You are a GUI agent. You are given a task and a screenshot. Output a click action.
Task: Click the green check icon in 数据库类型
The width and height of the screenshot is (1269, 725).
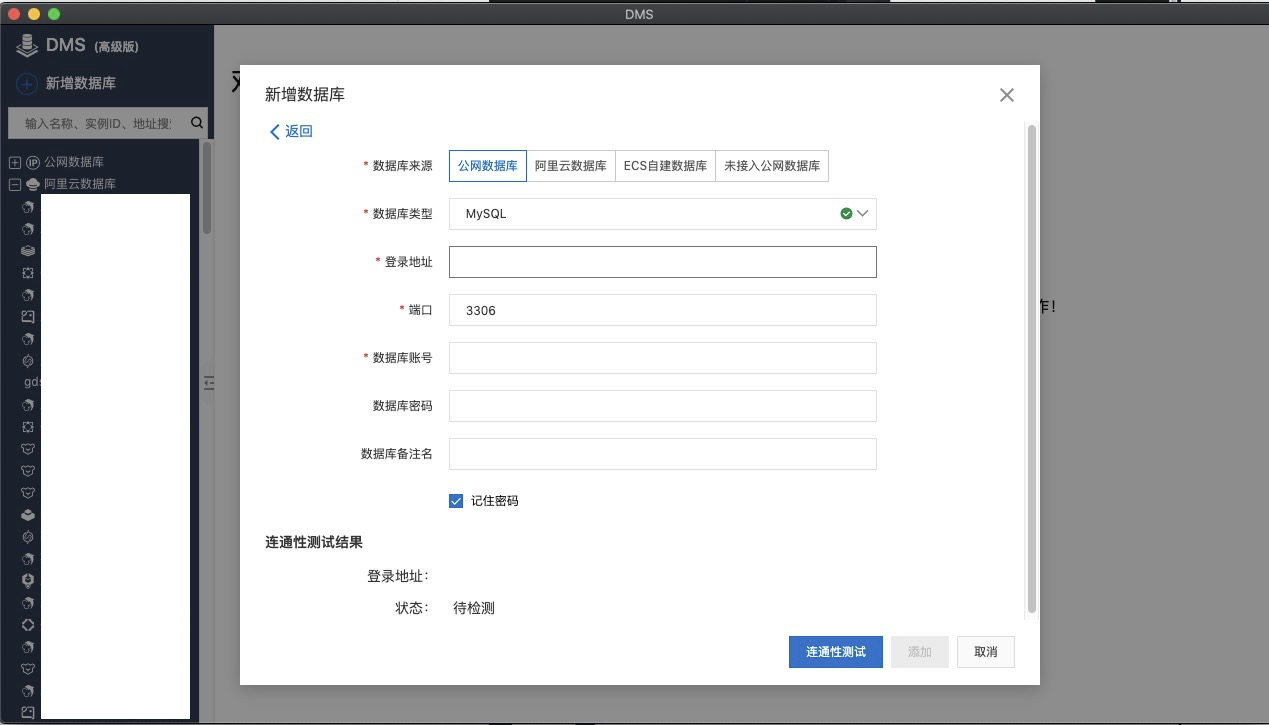(846, 214)
